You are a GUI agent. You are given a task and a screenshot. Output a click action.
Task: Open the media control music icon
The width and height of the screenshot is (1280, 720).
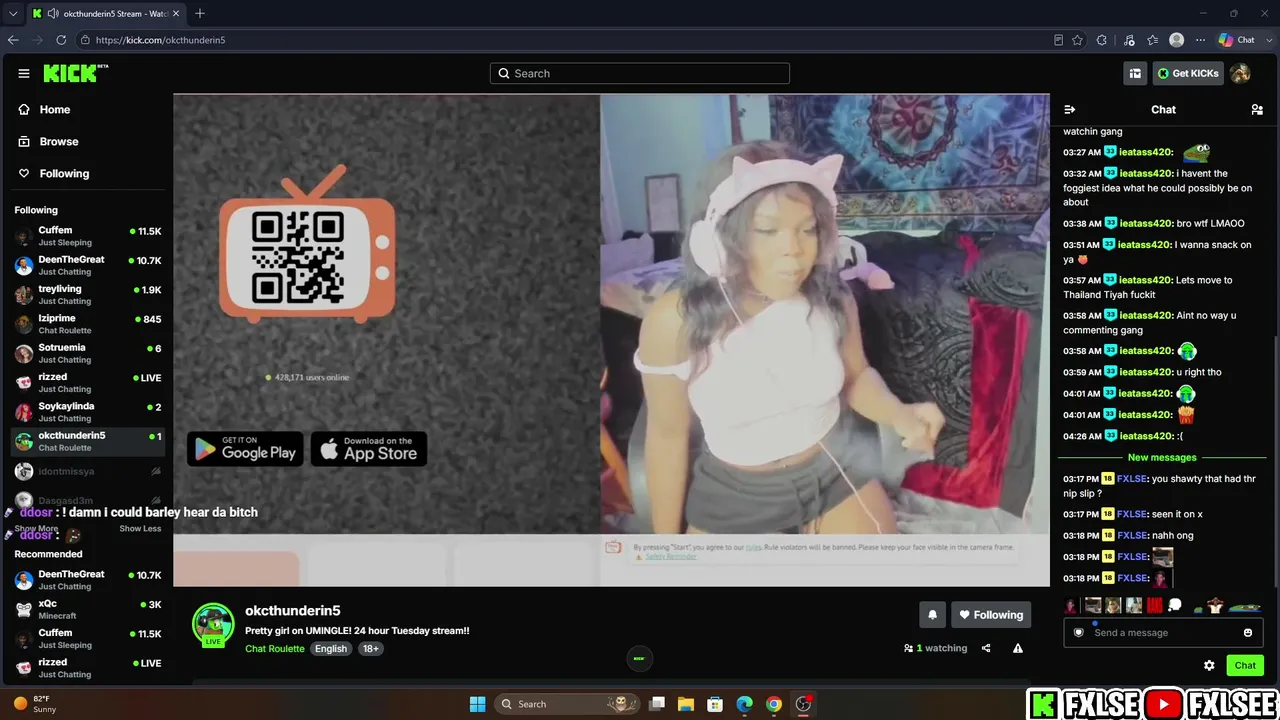1129,40
